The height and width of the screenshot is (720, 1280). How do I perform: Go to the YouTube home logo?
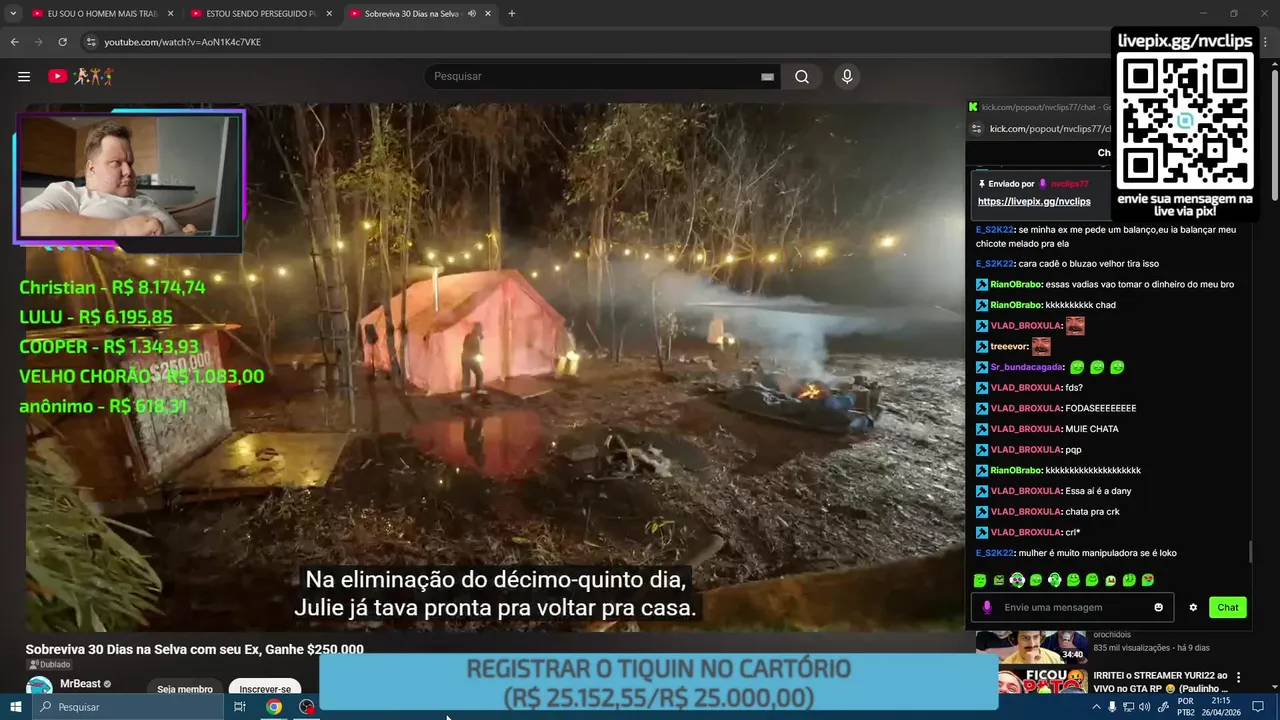(81, 76)
